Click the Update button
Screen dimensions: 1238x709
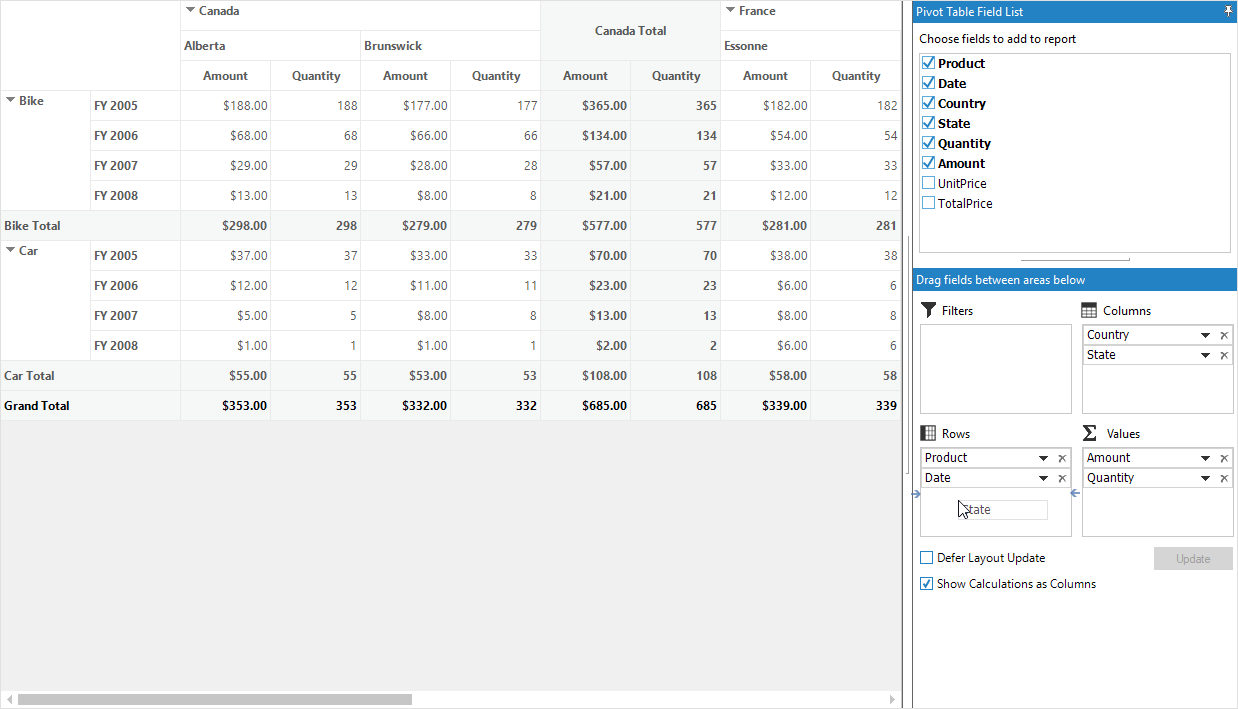1193,559
